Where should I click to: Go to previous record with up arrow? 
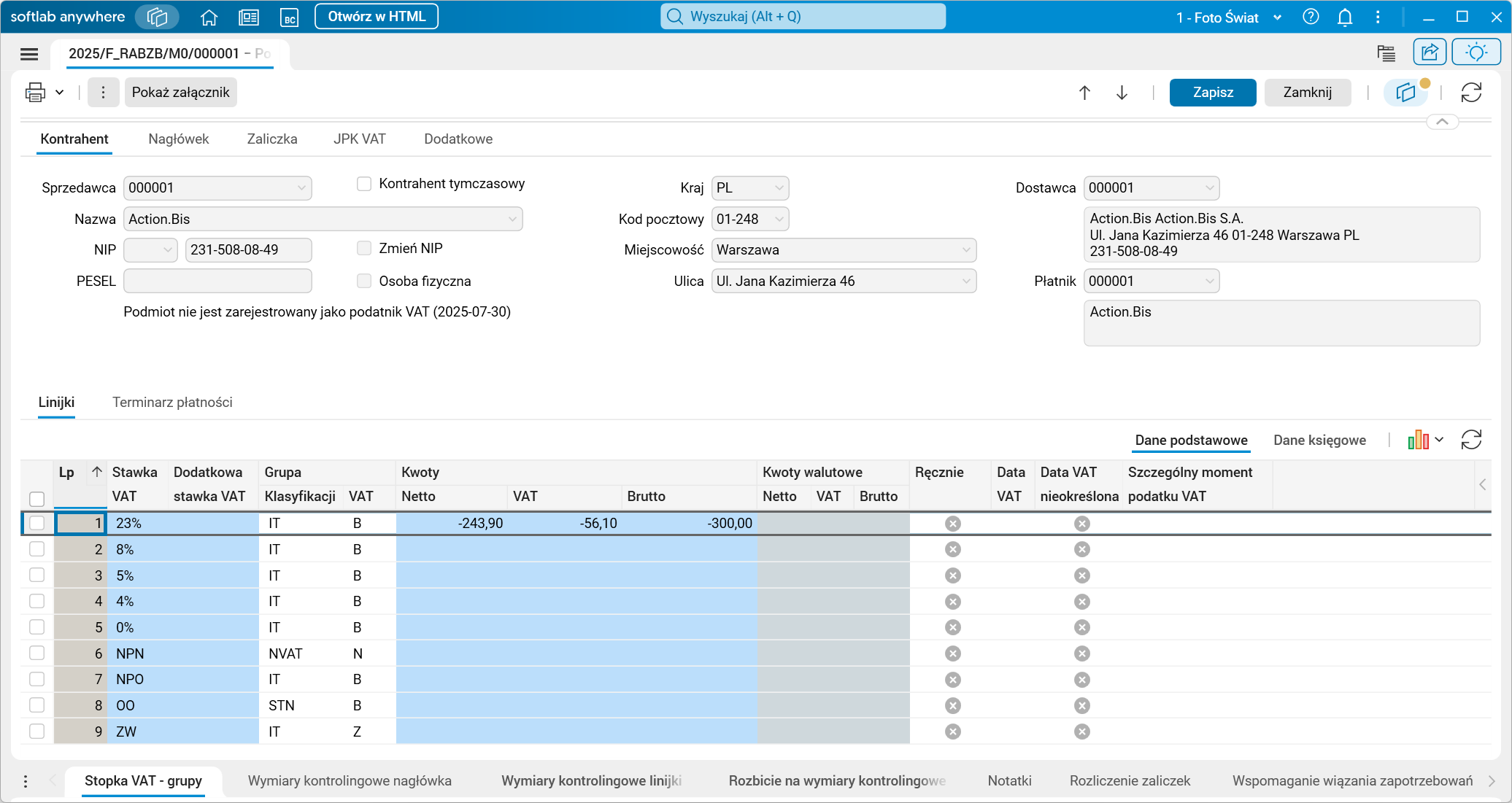pyautogui.click(x=1084, y=93)
